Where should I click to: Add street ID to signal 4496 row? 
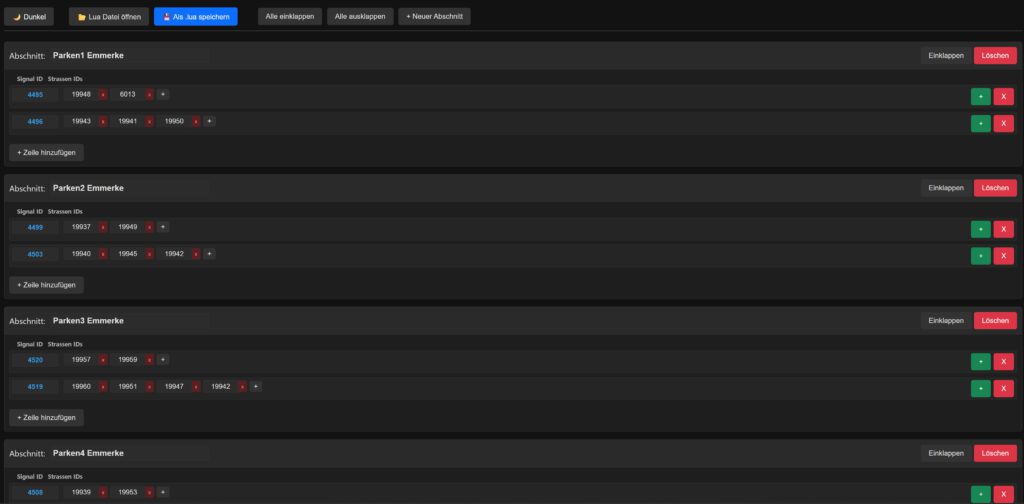pos(209,122)
